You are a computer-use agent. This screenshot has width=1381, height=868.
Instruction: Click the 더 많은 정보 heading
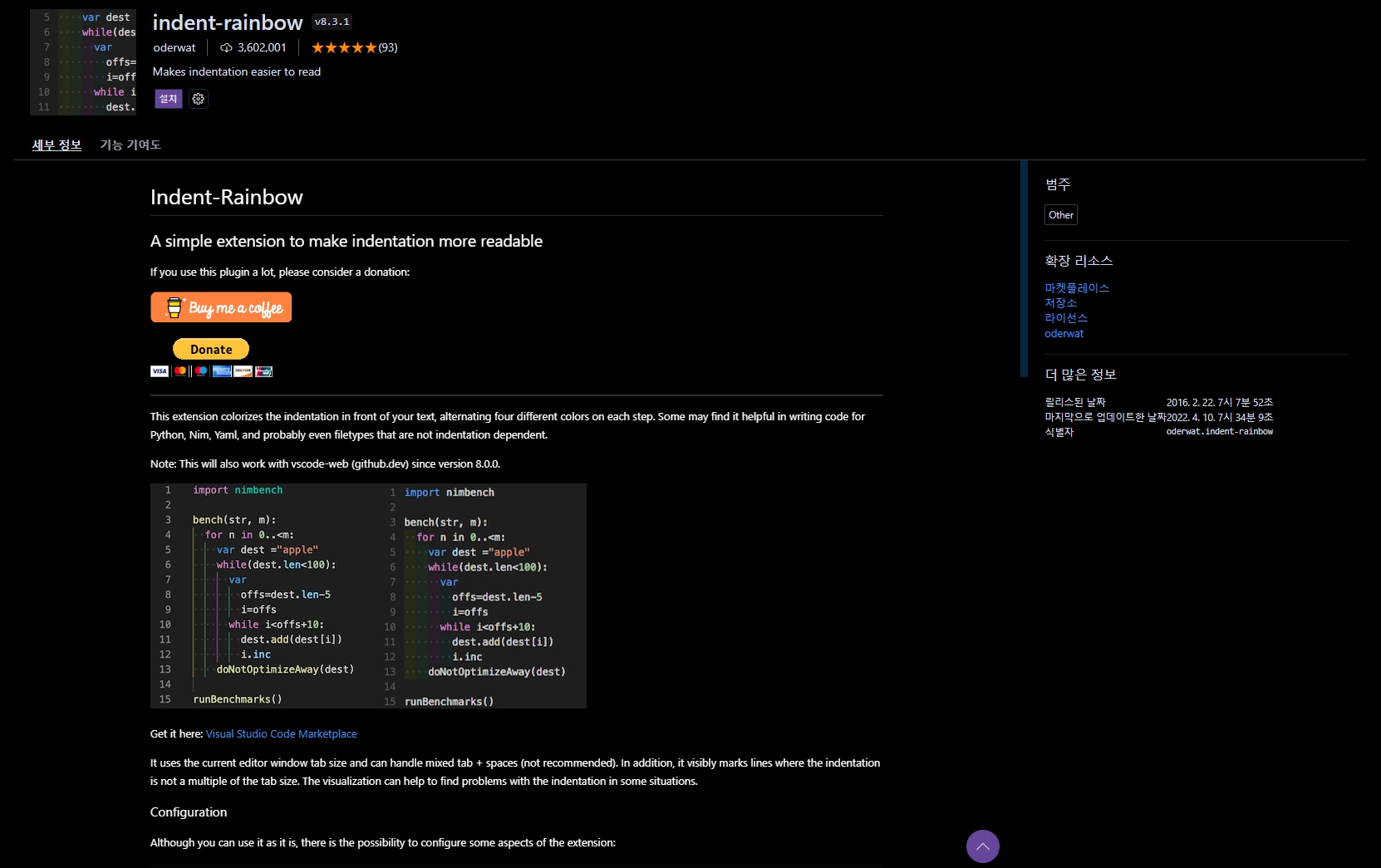(x=1080, y=375)
